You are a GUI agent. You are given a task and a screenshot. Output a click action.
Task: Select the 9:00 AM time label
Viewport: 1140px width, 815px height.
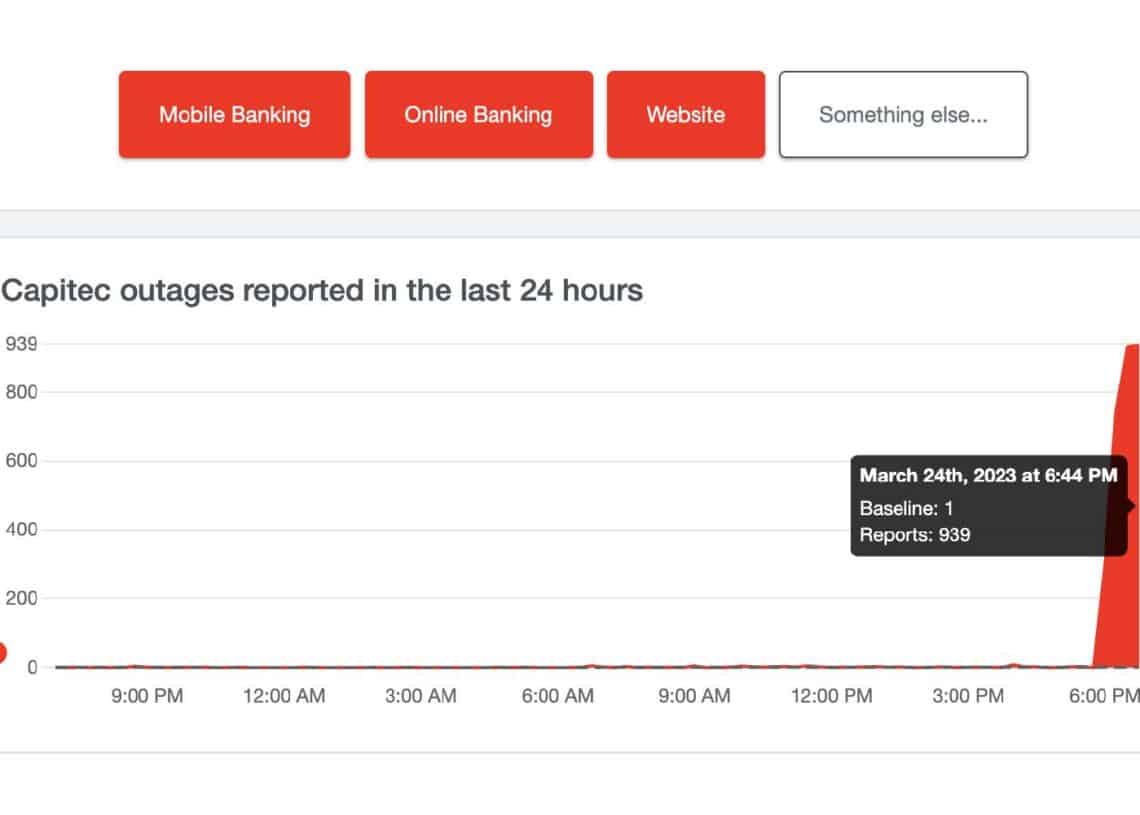694,696
